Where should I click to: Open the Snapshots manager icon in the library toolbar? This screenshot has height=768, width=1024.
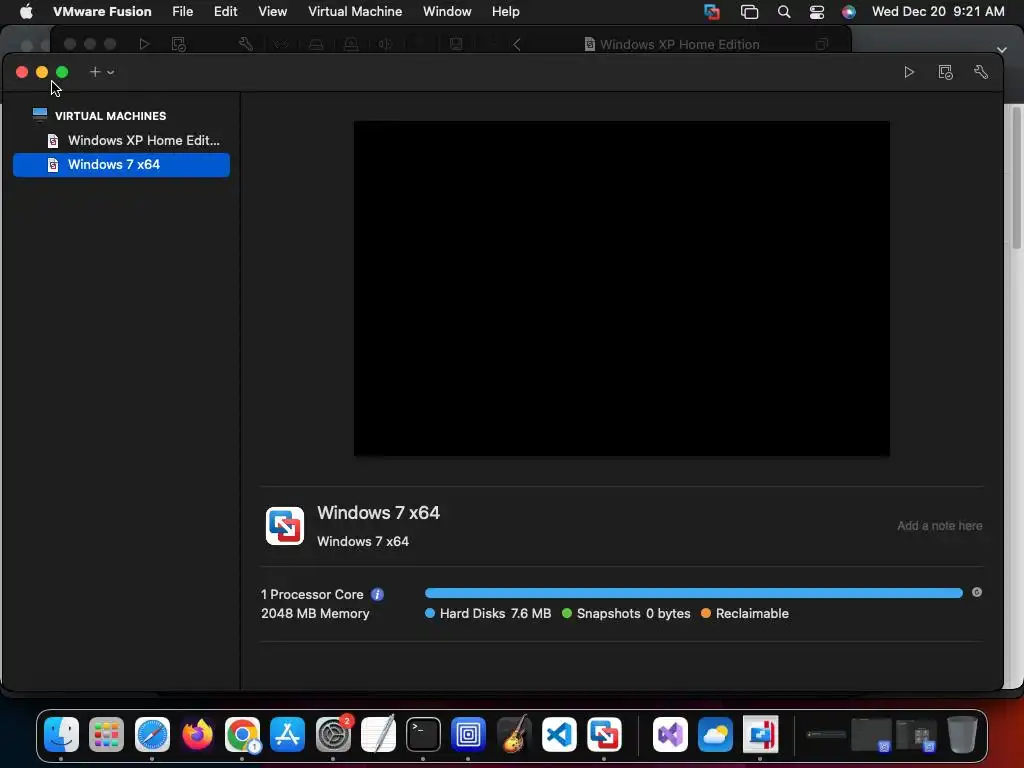[x=945, y=72]
